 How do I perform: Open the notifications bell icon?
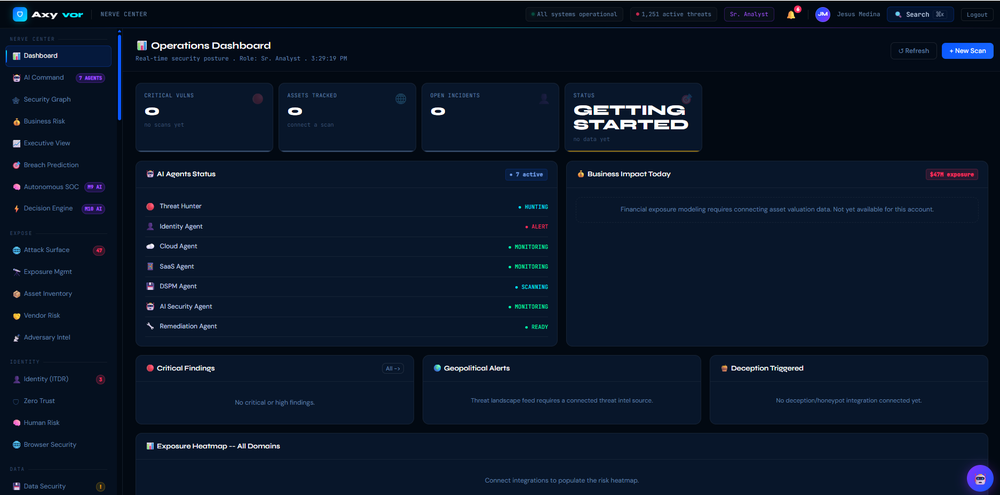click(791, 15)
